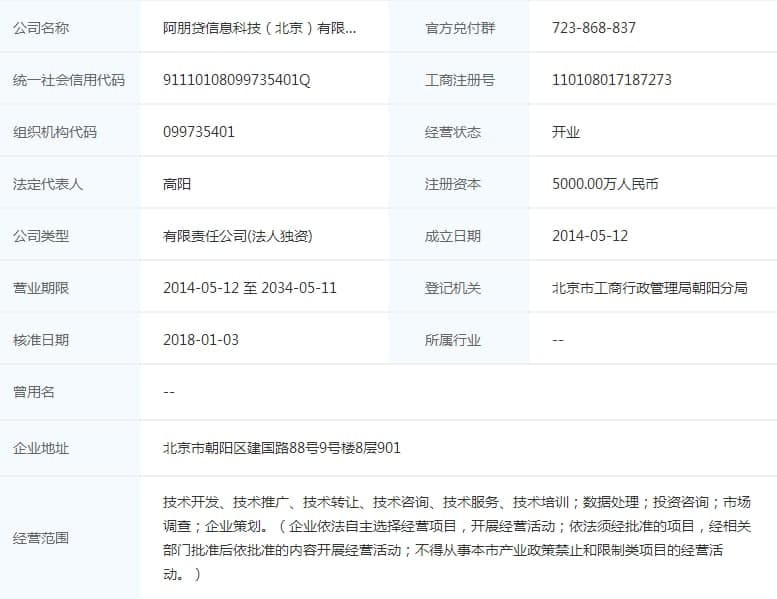Screen dimensions: 777x599
Task: Click the 登记机关 label
Action: point(453,288)
